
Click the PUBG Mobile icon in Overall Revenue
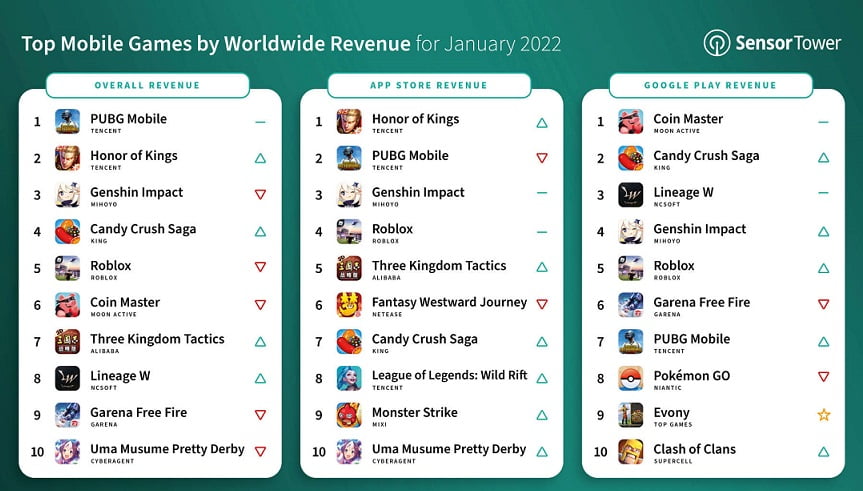68,122
